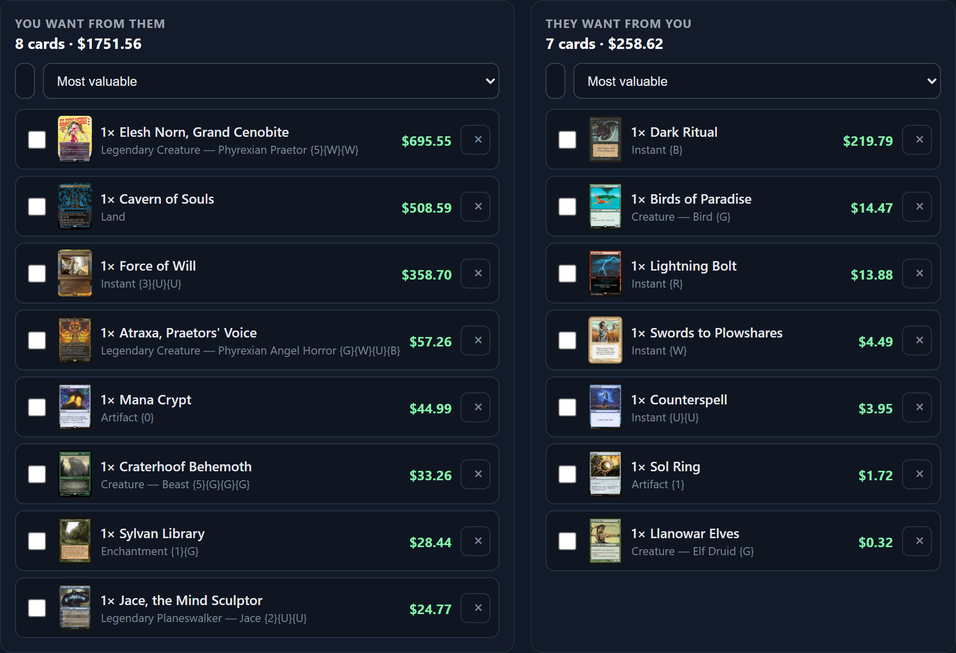Select the '1× Sol Ring' card name
Screen dimensions: 956x653
click(x=666, y=467)
